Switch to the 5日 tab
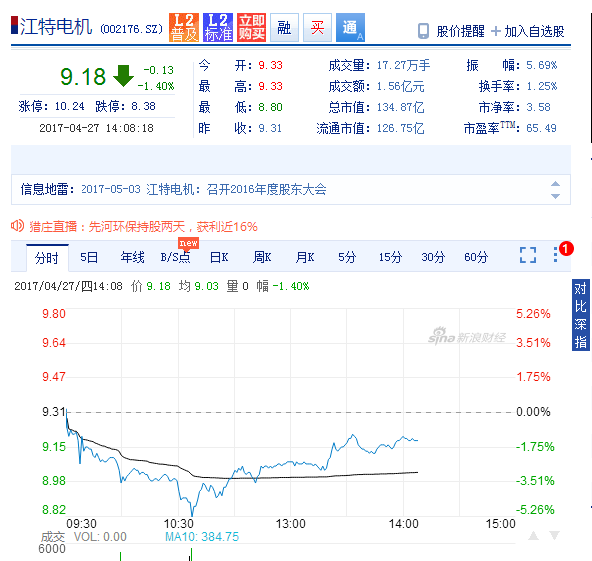 [89, 257]
